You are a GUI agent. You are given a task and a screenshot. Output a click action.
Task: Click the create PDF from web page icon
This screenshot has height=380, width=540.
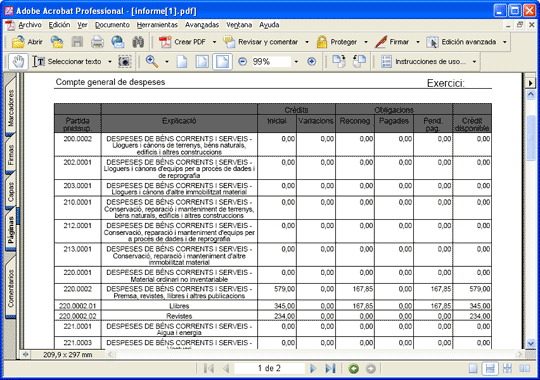[x=57, y=42]
